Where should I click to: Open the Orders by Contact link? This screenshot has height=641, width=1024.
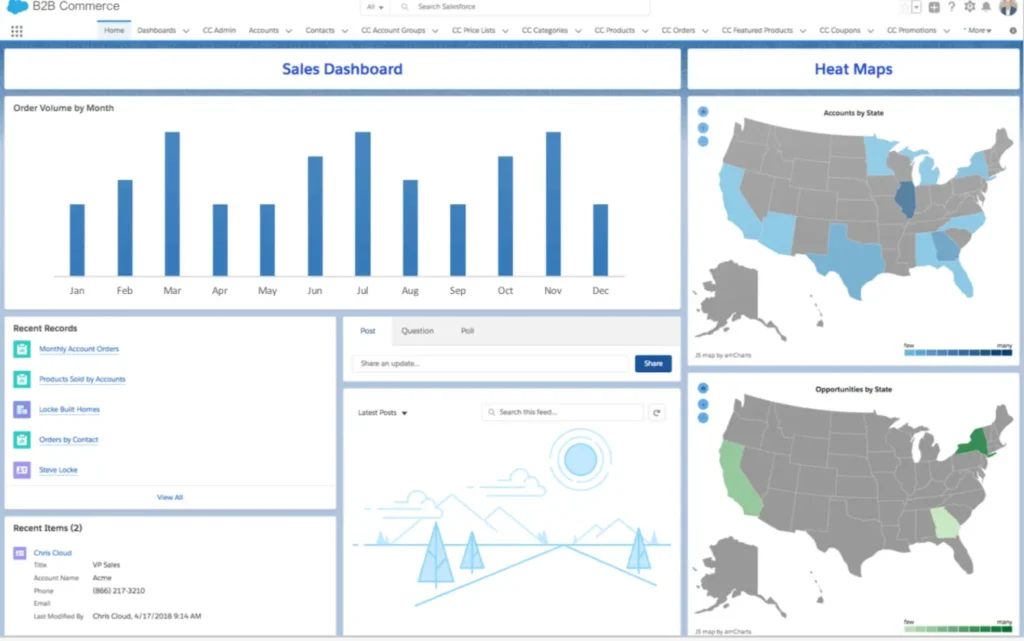pos(69,440)
